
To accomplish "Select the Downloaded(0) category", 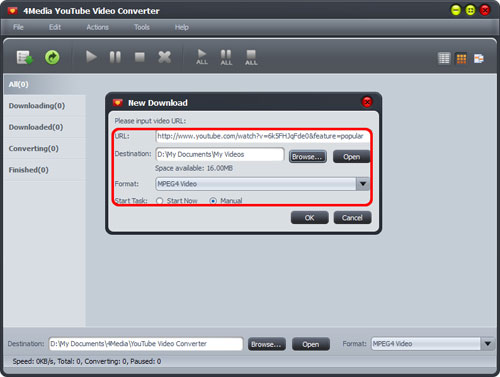I will pos(45,127).
